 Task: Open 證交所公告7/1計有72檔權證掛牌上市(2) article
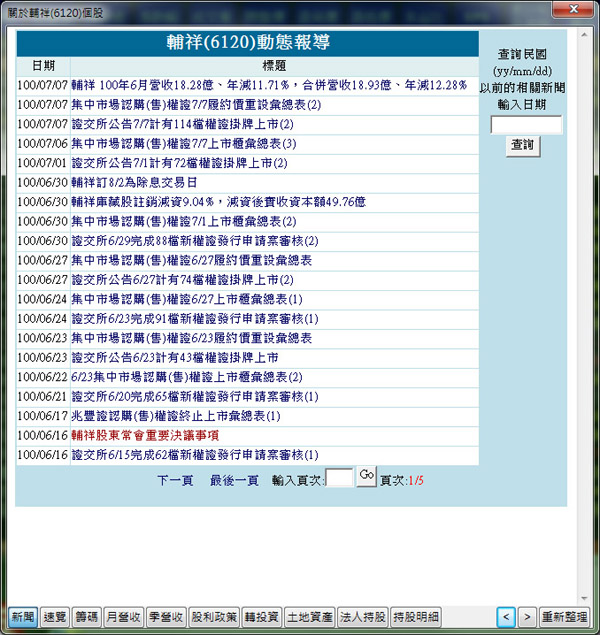point(179,163)
